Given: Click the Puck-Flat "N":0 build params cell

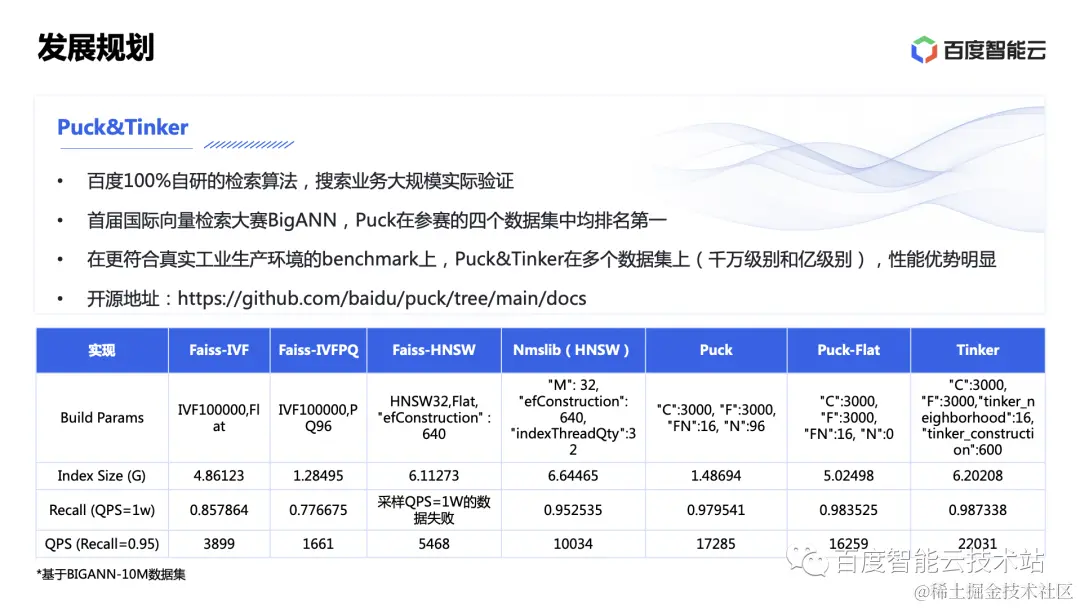Looking at the screenshot, I should point(849,418).
